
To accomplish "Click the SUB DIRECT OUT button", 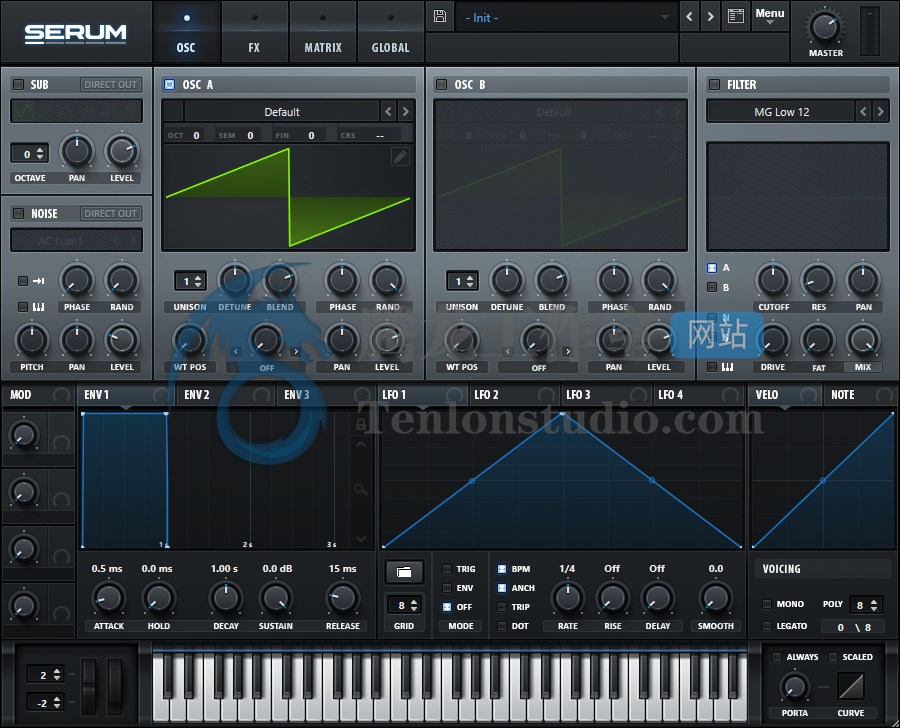I will click(x=111, y=84).
